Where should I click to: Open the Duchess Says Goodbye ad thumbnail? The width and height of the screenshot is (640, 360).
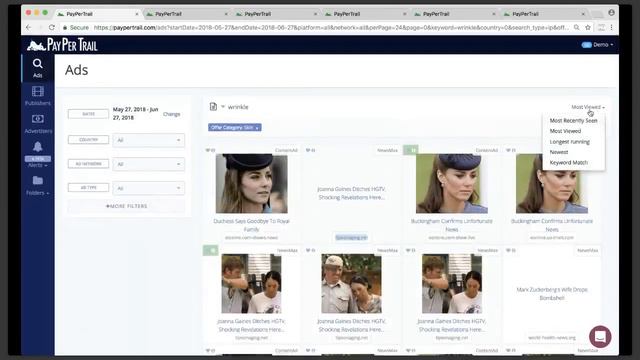coord(251,183)
